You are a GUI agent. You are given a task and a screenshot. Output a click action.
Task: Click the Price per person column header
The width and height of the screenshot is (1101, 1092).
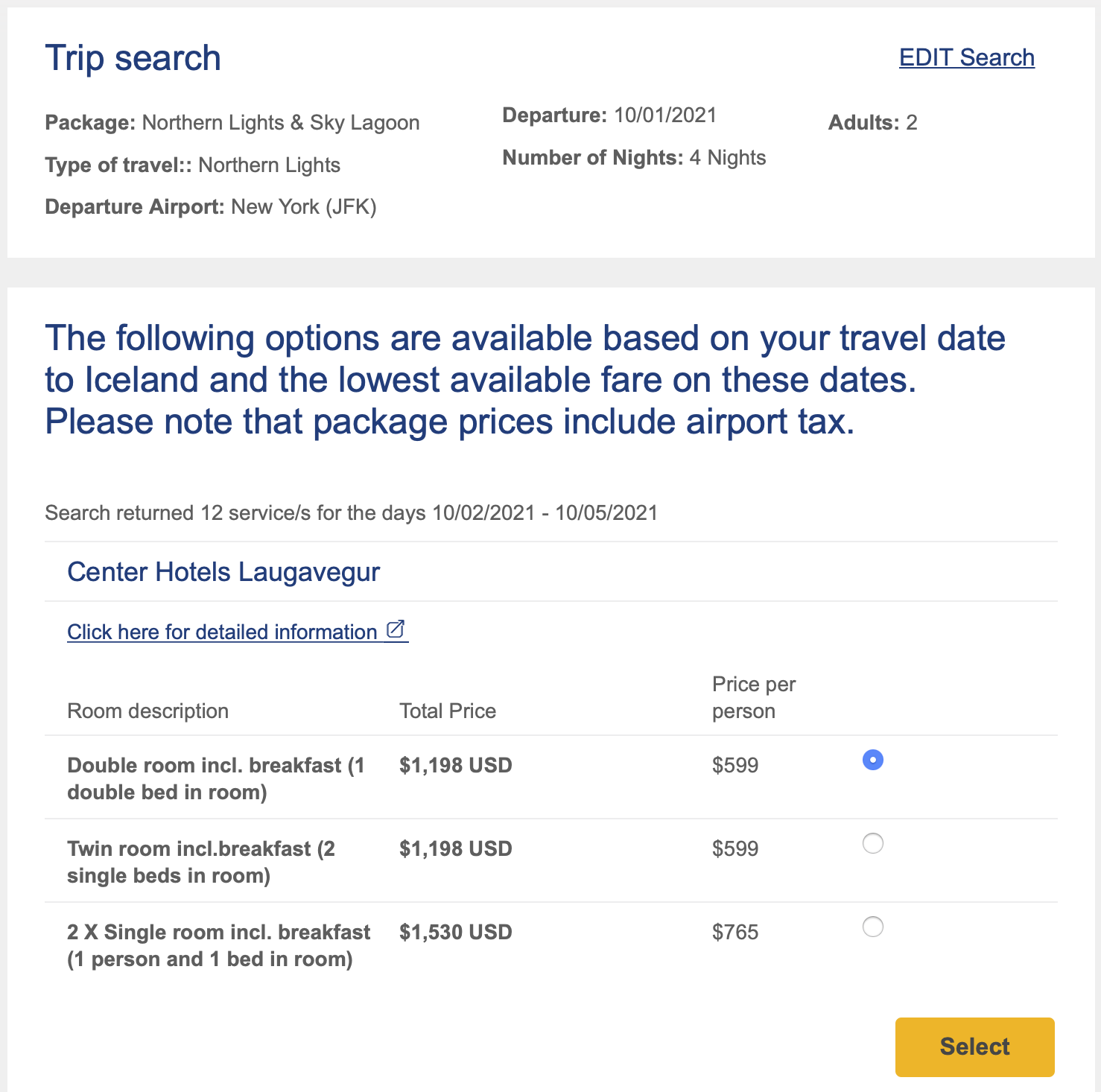point(753,697)
